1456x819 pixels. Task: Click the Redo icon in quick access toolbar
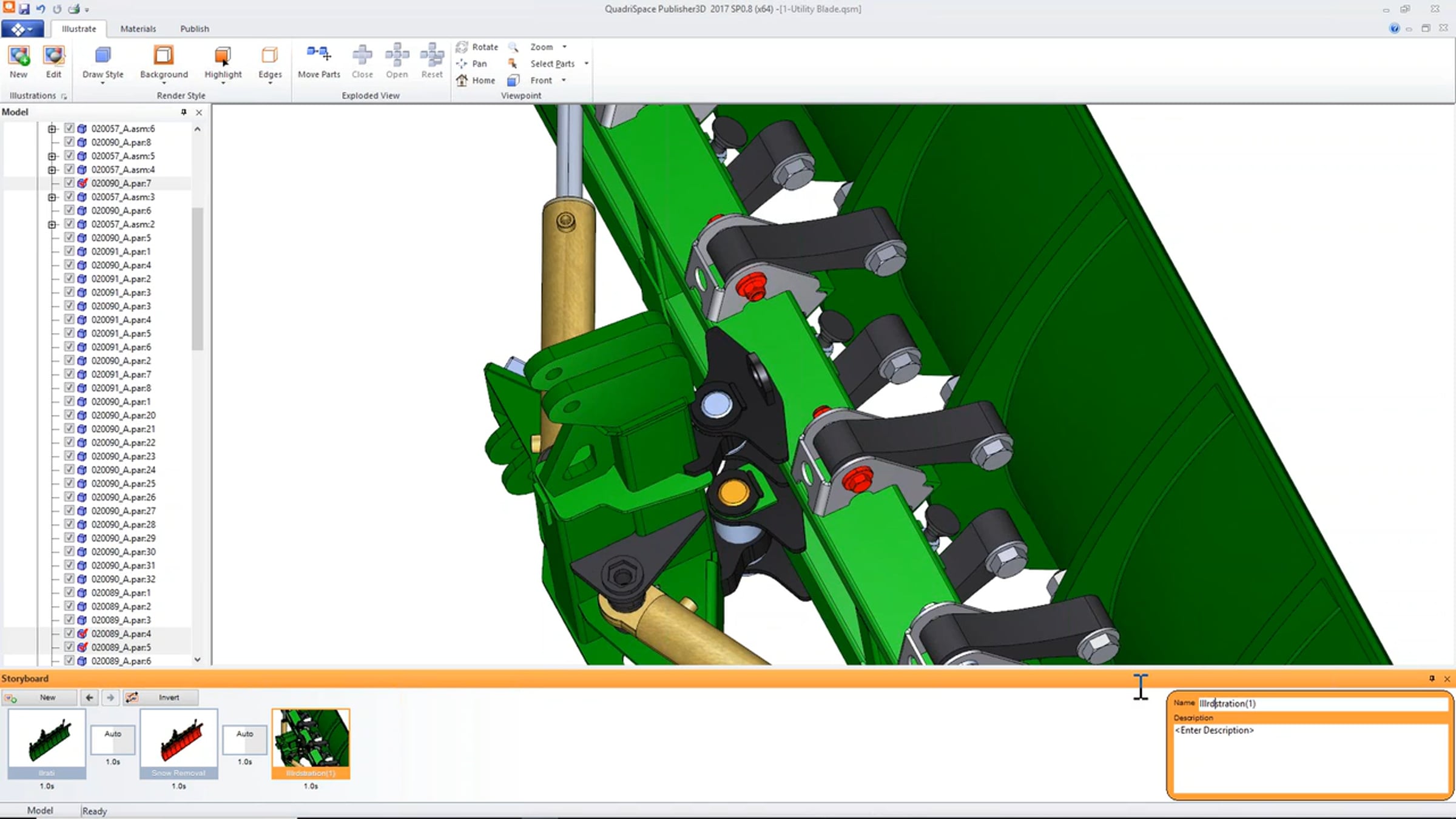pyautogui.click(x=57, y=9)
